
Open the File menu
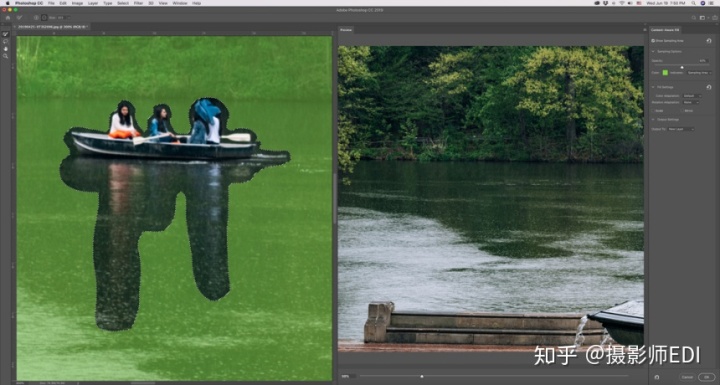tap(51, 3)
